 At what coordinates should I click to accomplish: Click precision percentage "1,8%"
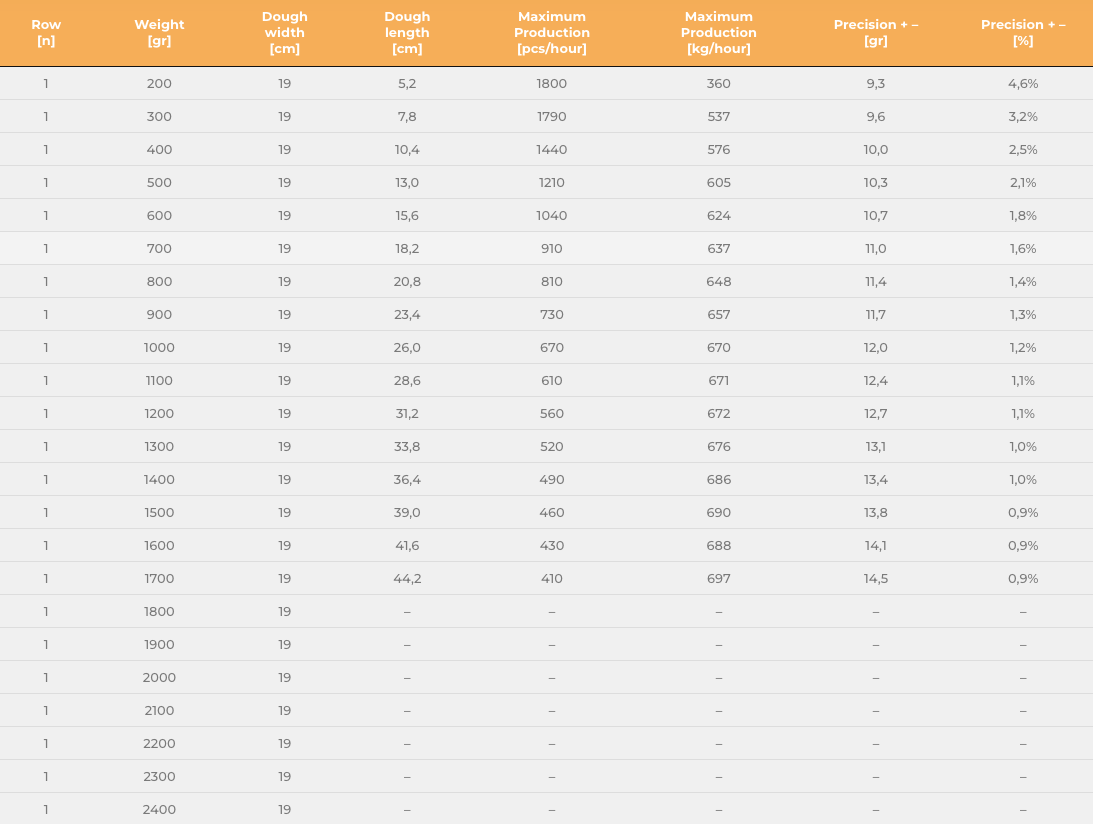click(1023, 215)
